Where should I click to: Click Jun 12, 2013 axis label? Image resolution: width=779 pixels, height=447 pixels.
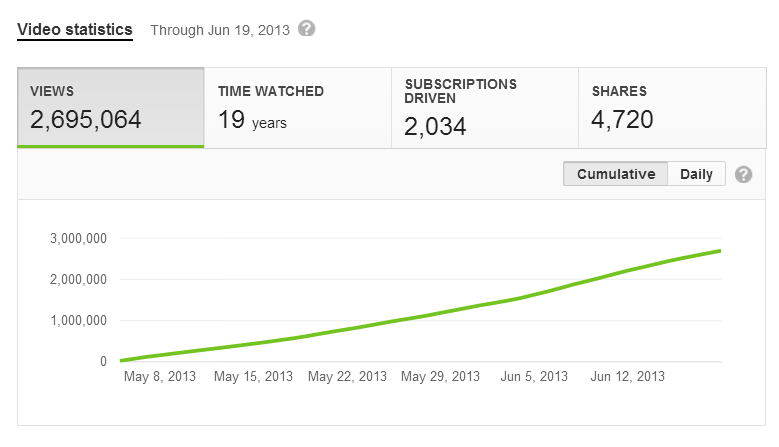(x=627, y=376)
